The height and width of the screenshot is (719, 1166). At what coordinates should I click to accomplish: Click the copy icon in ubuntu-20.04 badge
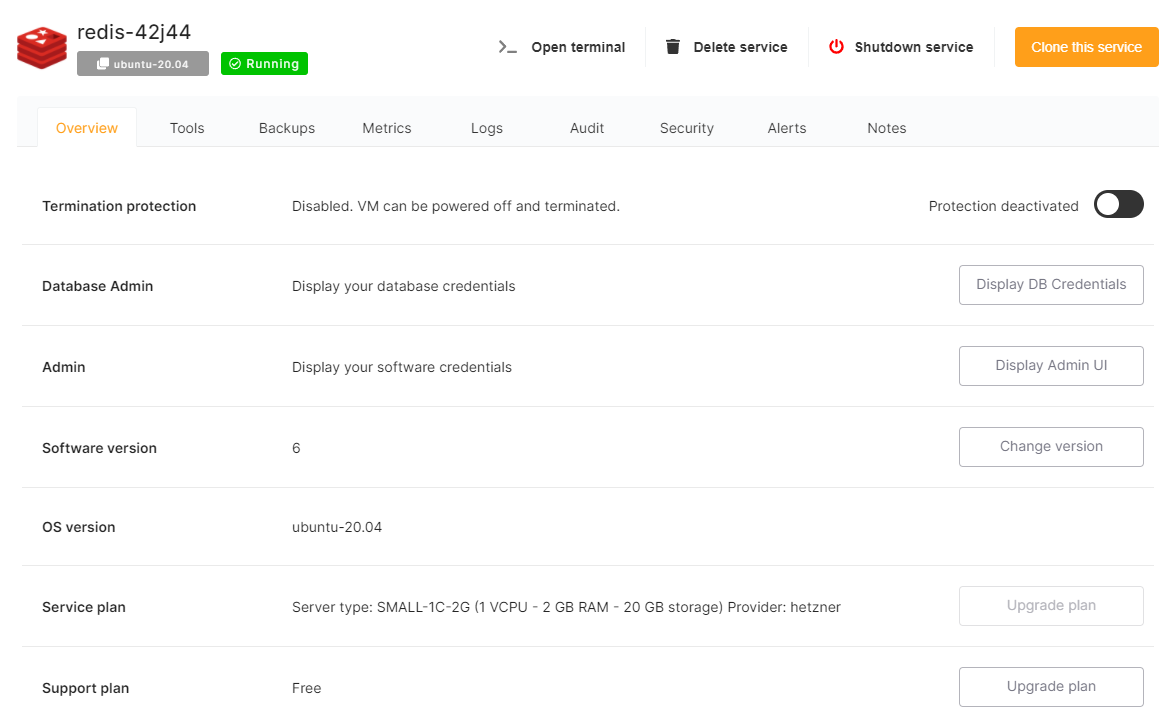(102, 64)
